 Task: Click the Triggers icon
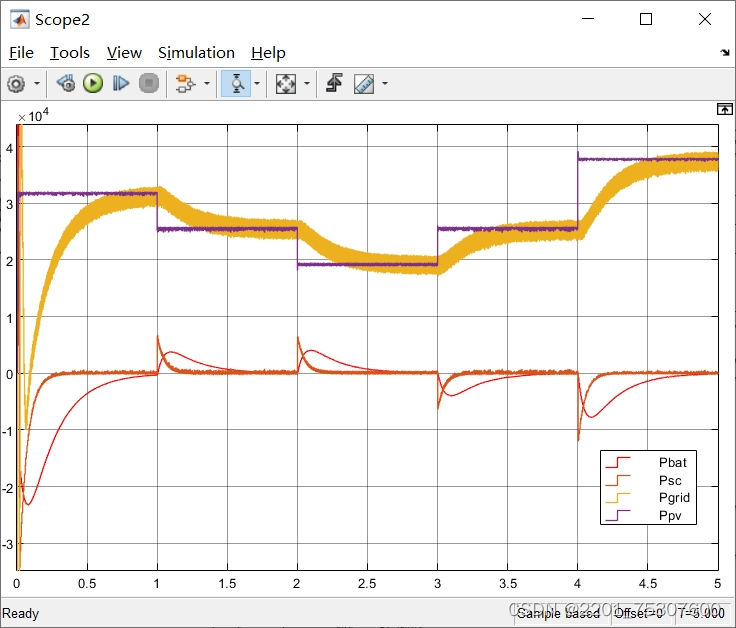[x=334, y=83]
